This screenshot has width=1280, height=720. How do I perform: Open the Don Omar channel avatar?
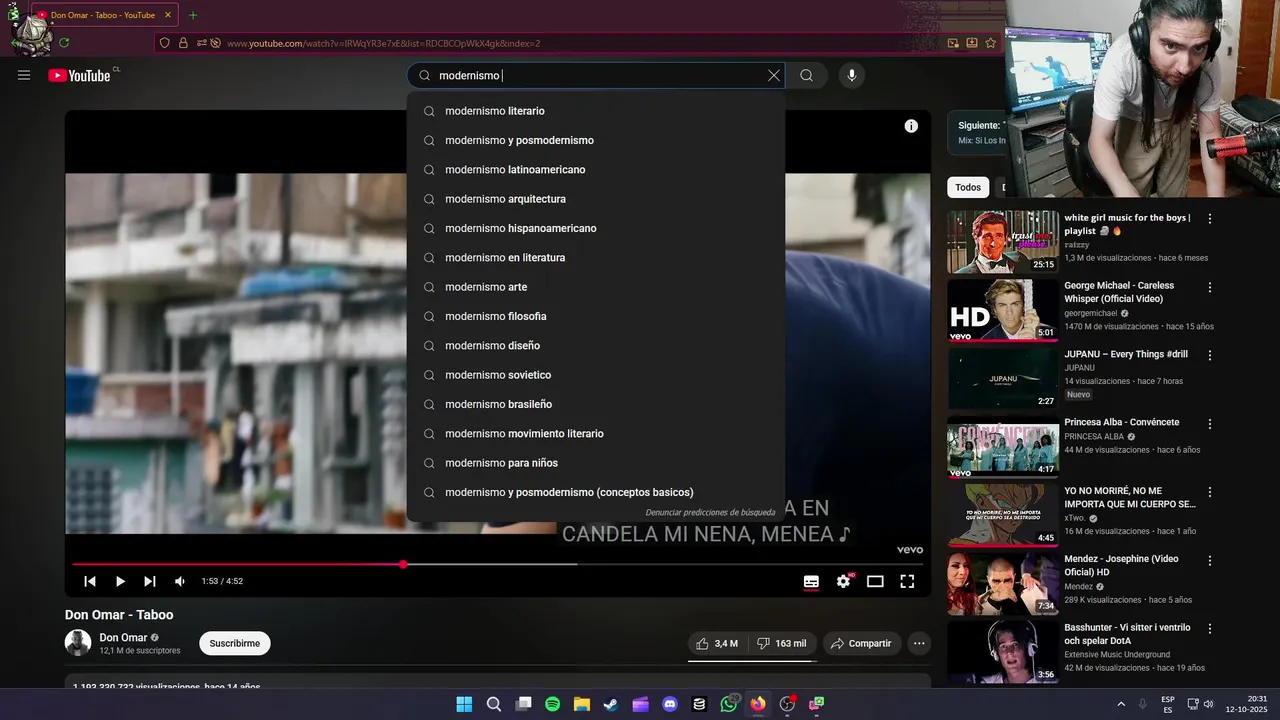pos(78,643)
